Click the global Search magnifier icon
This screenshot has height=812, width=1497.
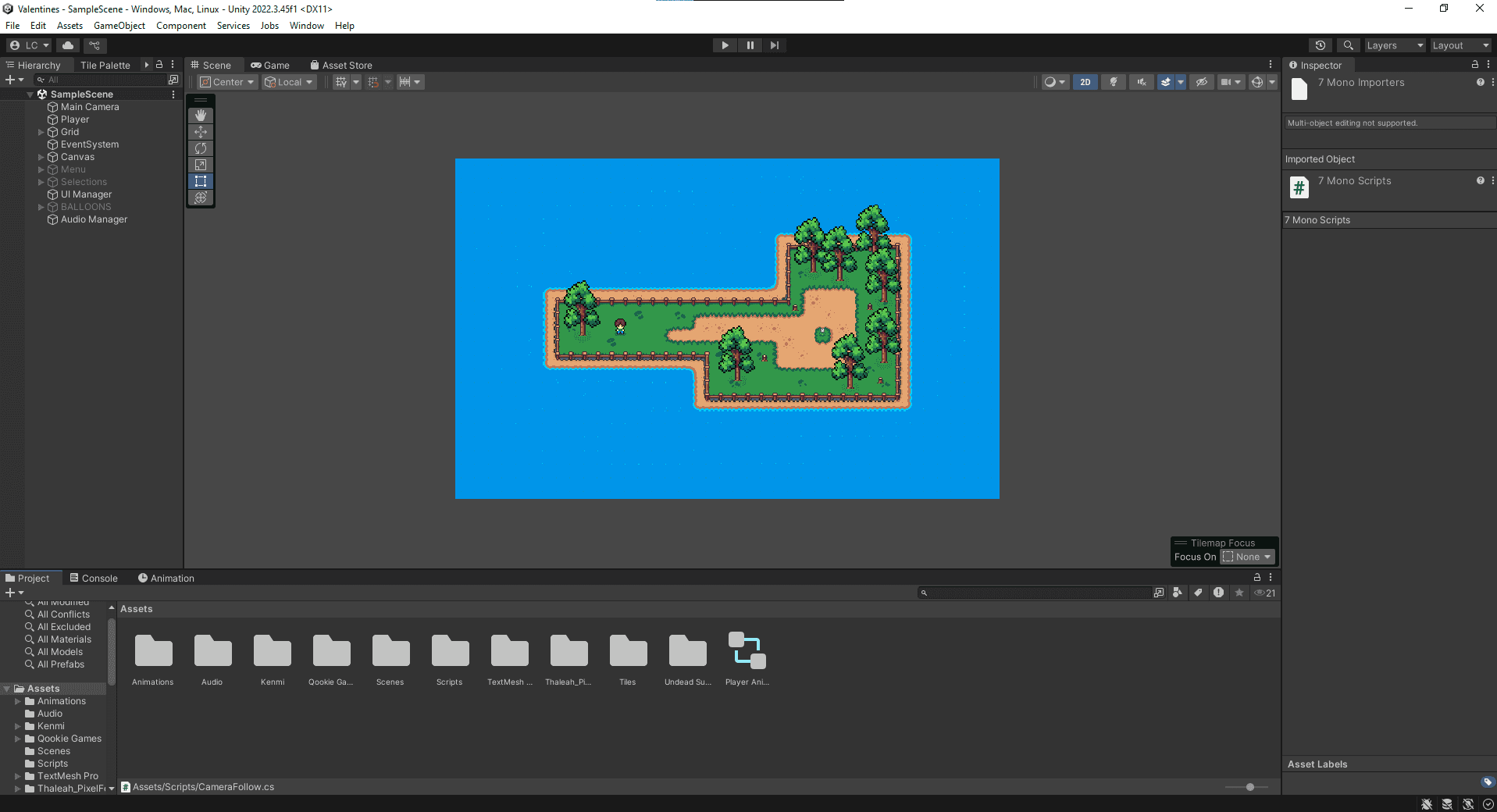pos(1348,45)
